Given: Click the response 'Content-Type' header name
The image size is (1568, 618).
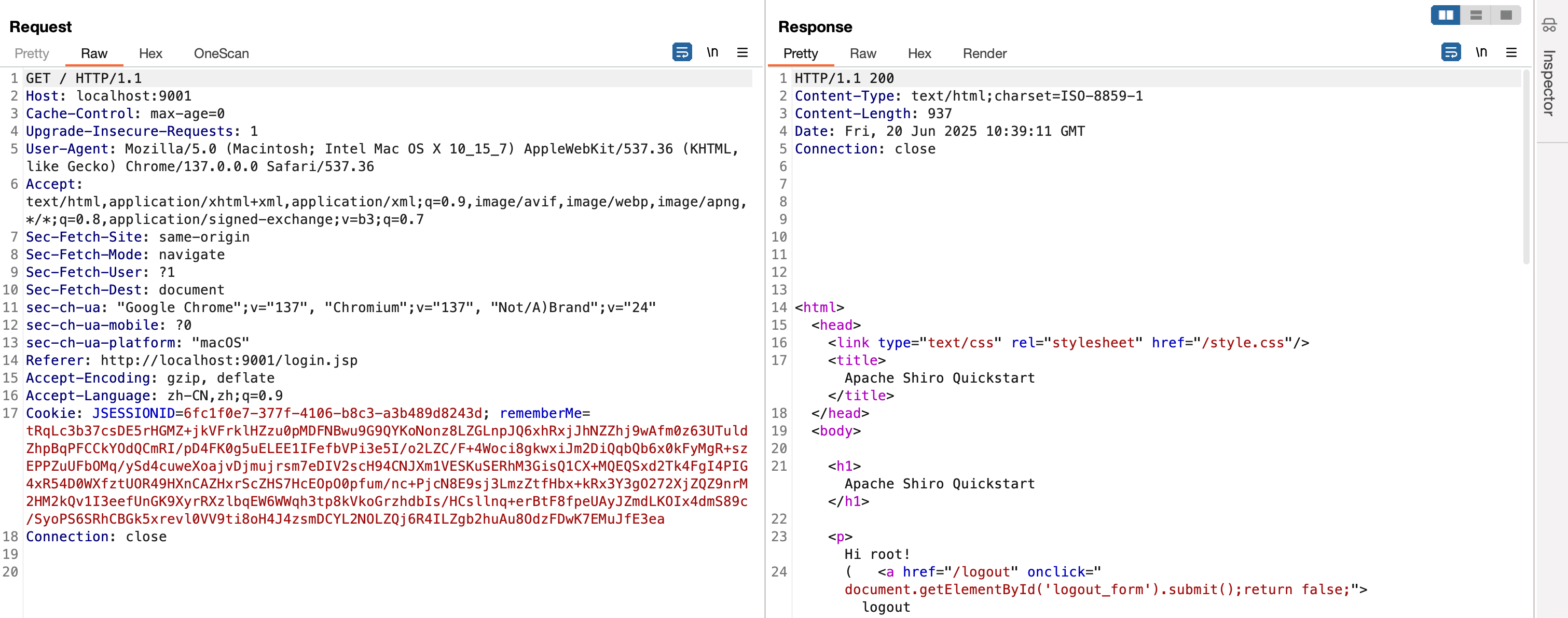Looking at the screenshot, I should coord(844,96).
